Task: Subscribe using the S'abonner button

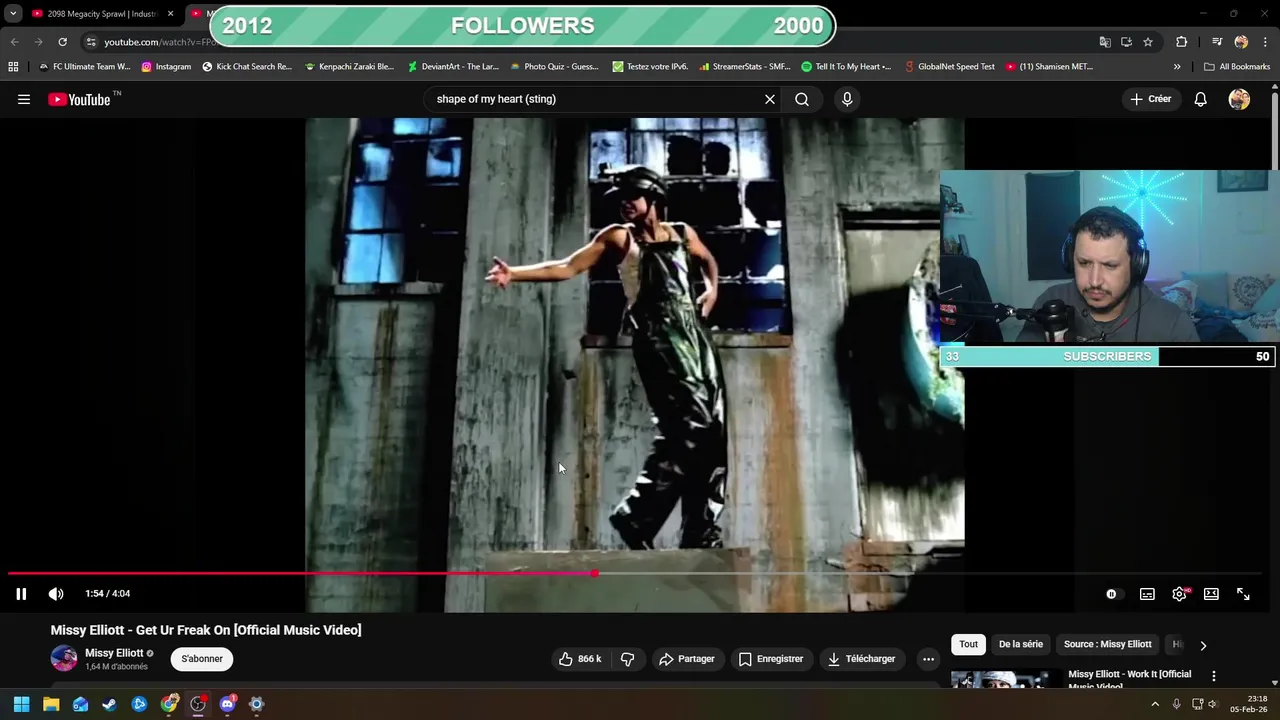Action: [202, 659]
